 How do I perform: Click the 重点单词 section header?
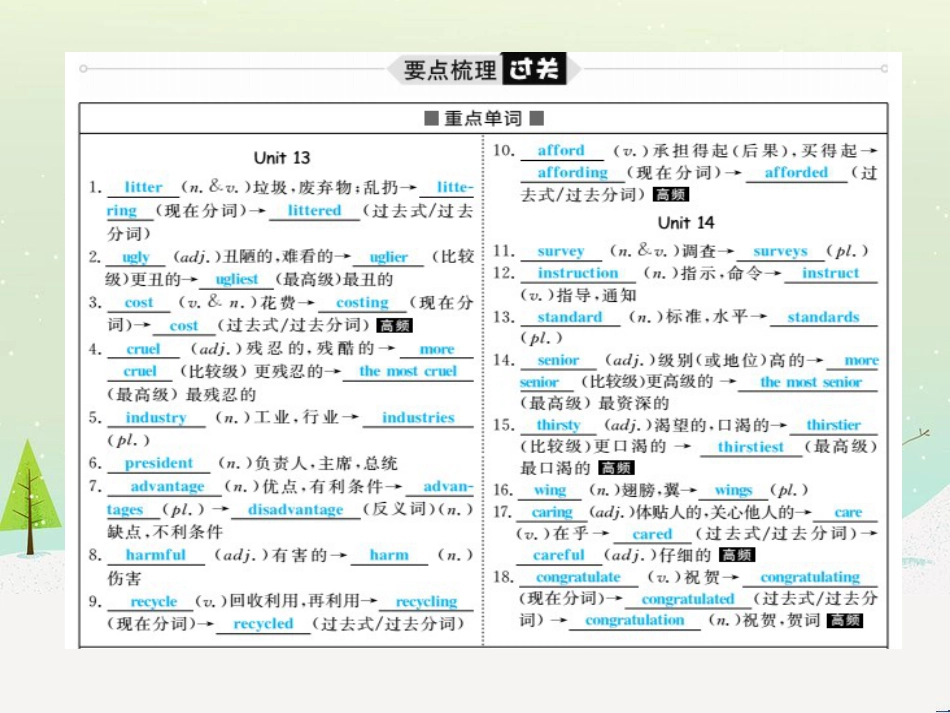pyautogui.click(x=480, y=118)
